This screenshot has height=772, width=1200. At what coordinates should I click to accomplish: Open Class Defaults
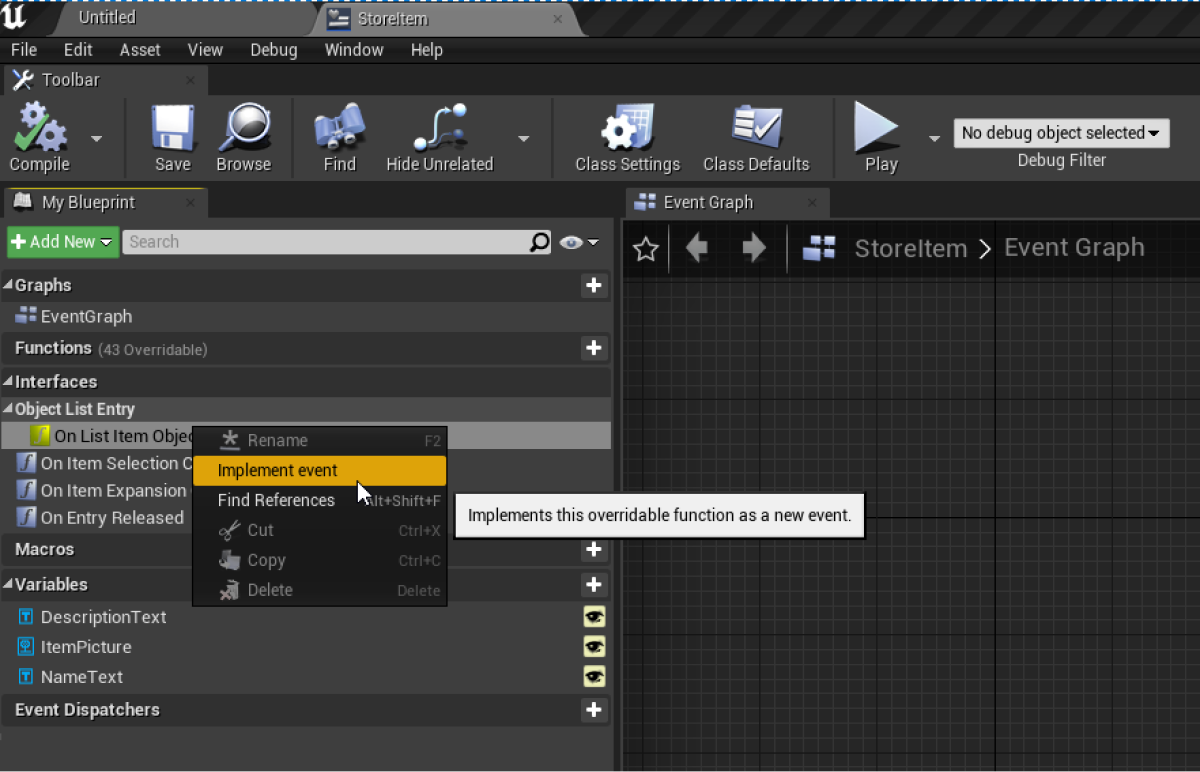pyautogui.click(x=756, y=130)
